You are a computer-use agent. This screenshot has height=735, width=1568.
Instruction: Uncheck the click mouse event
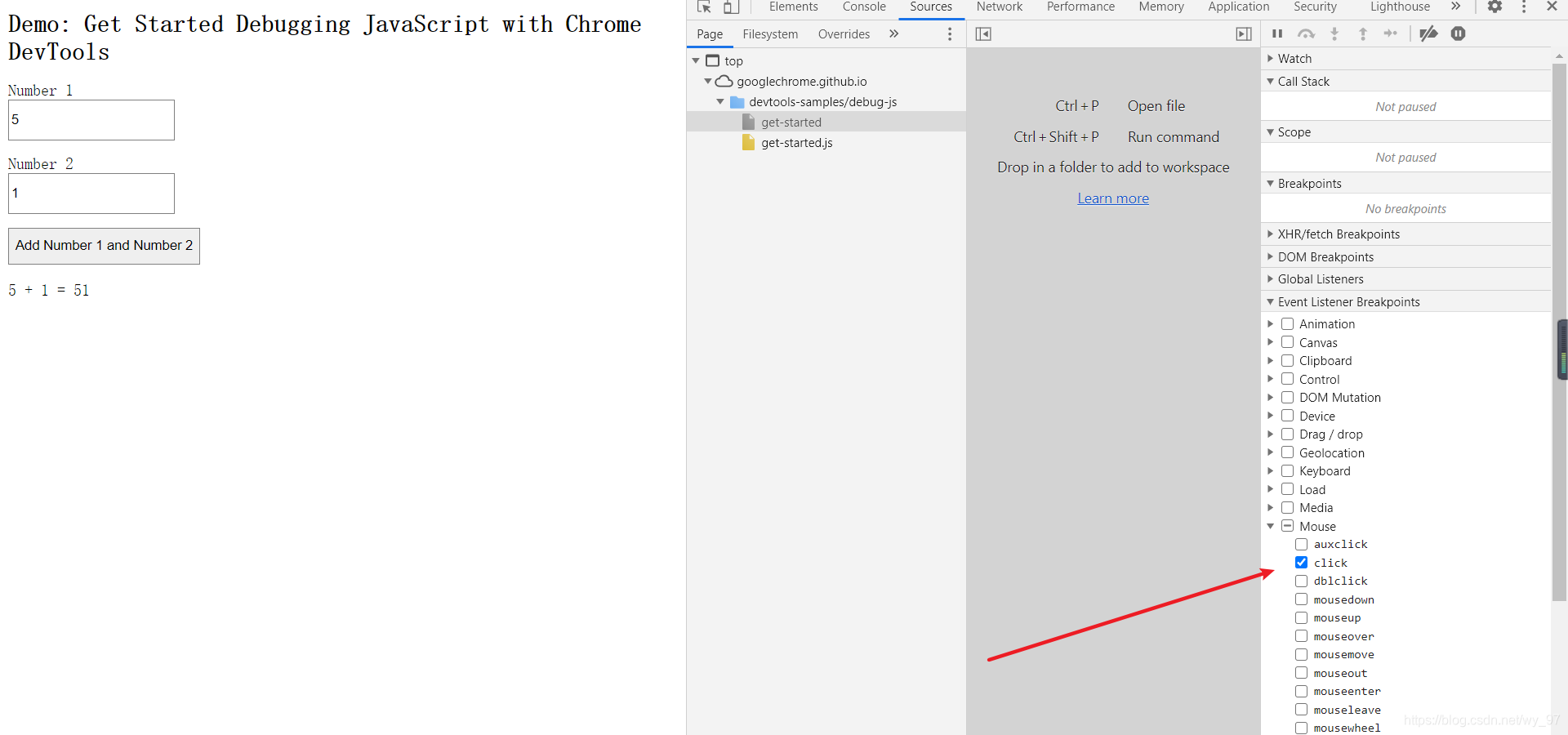pos(1302,563)
